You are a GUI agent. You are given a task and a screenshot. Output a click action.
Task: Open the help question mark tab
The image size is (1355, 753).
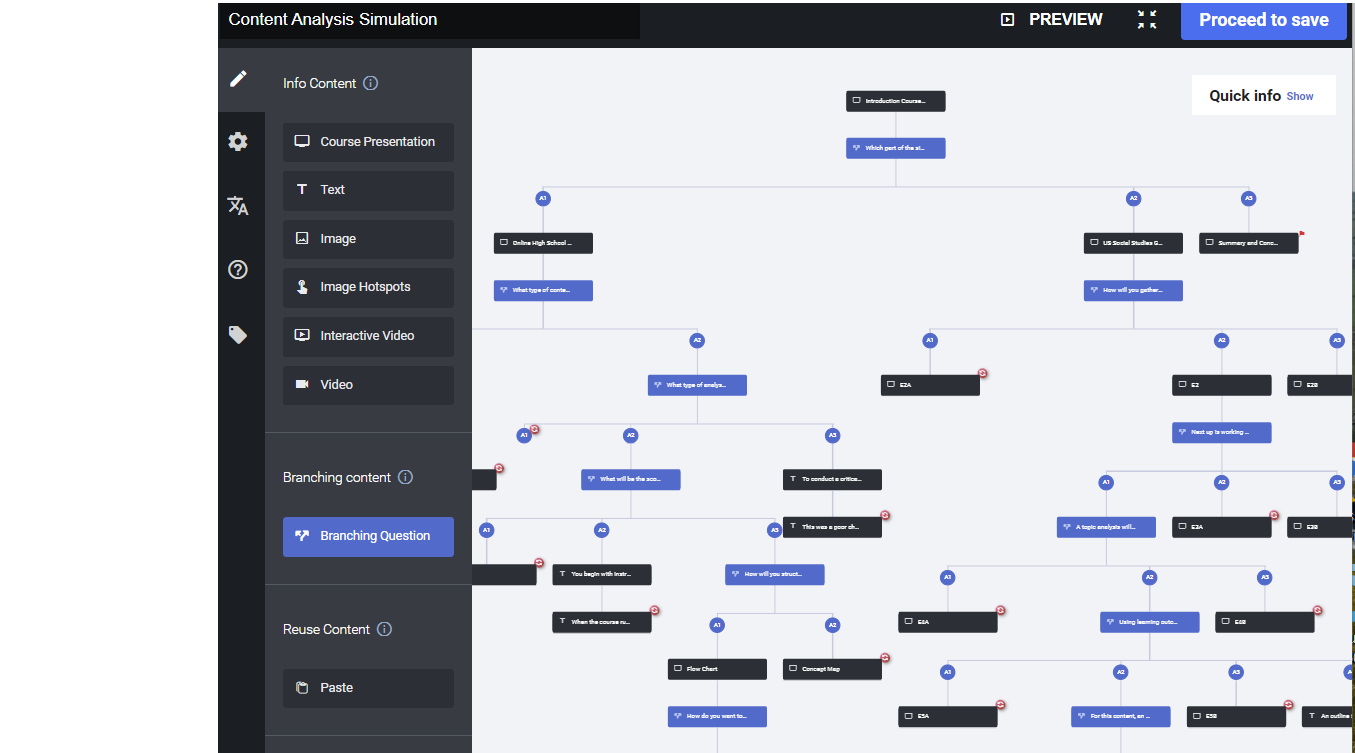[x=238, y=270]
